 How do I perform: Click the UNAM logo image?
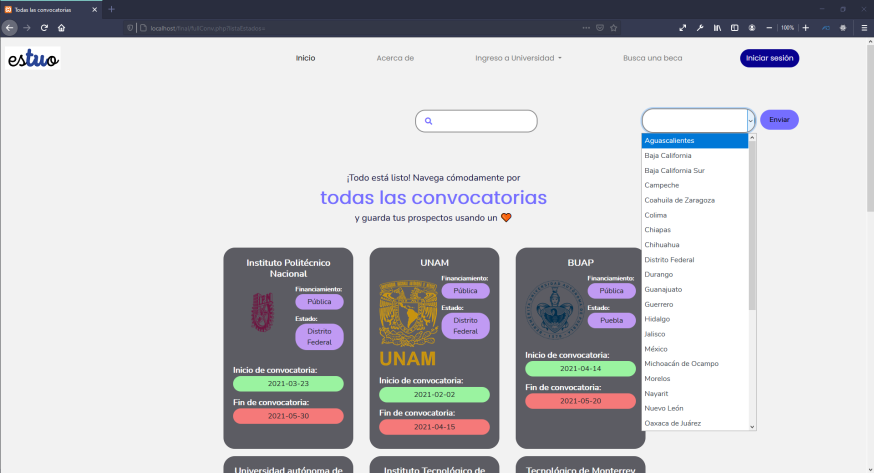408,324
